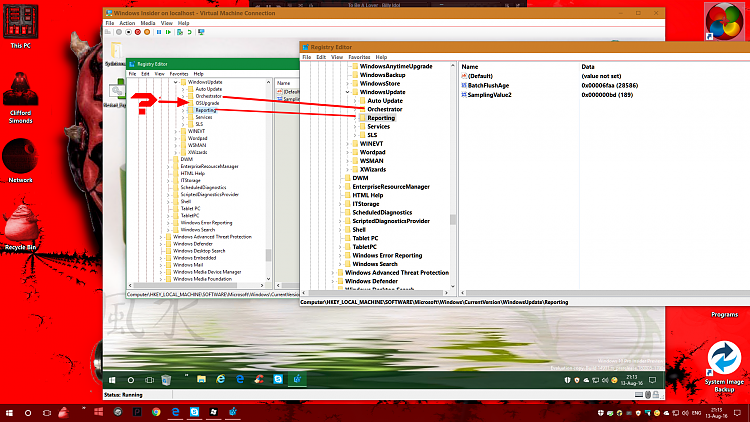Select OSUpgrade key in green-titled Registry Editor
This screenshot has width=750, height=422.
pyautogui.click(x=207, y=103)
